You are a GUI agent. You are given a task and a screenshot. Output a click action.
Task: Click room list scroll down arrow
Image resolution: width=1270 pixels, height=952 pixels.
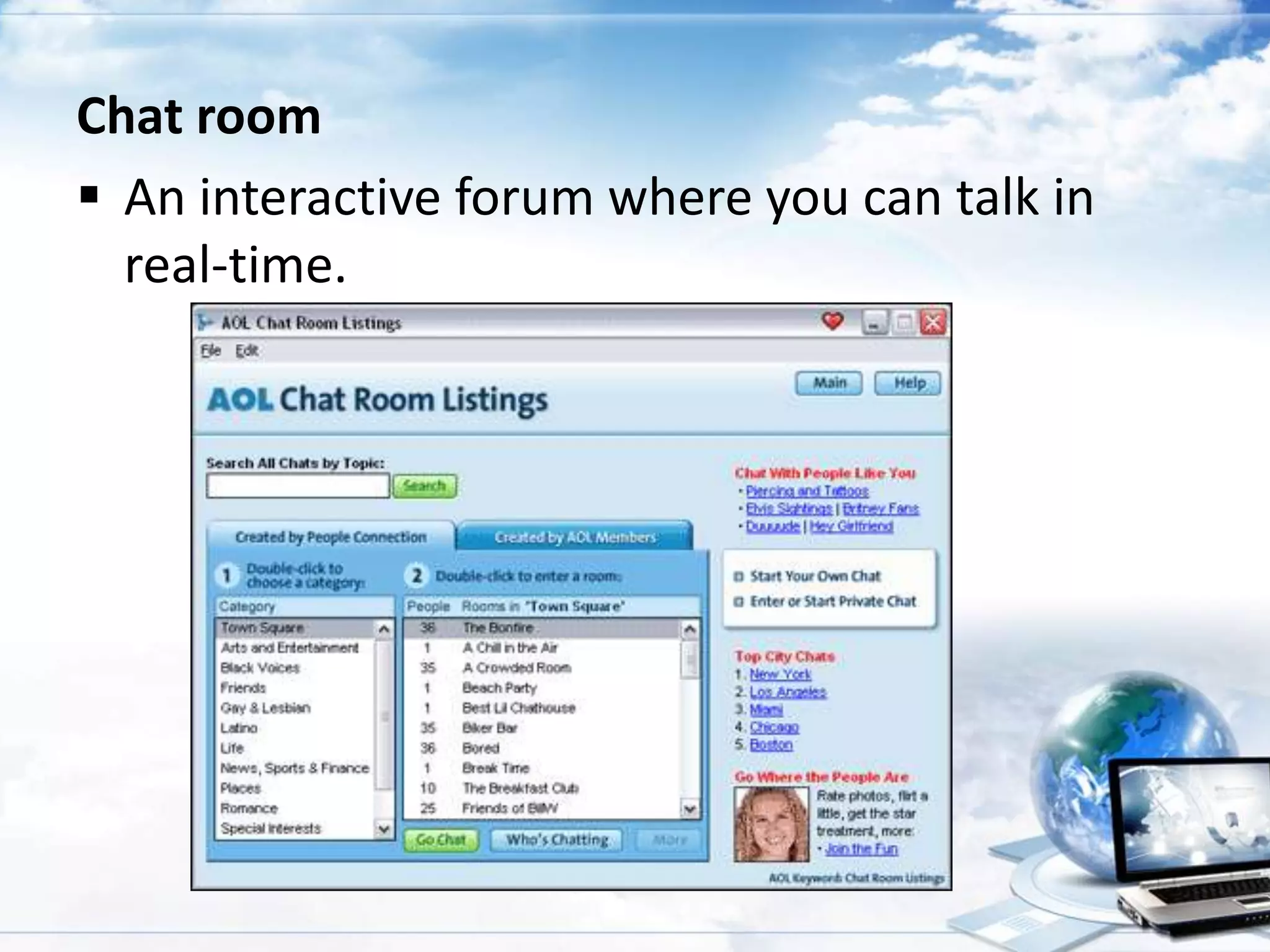690,809
